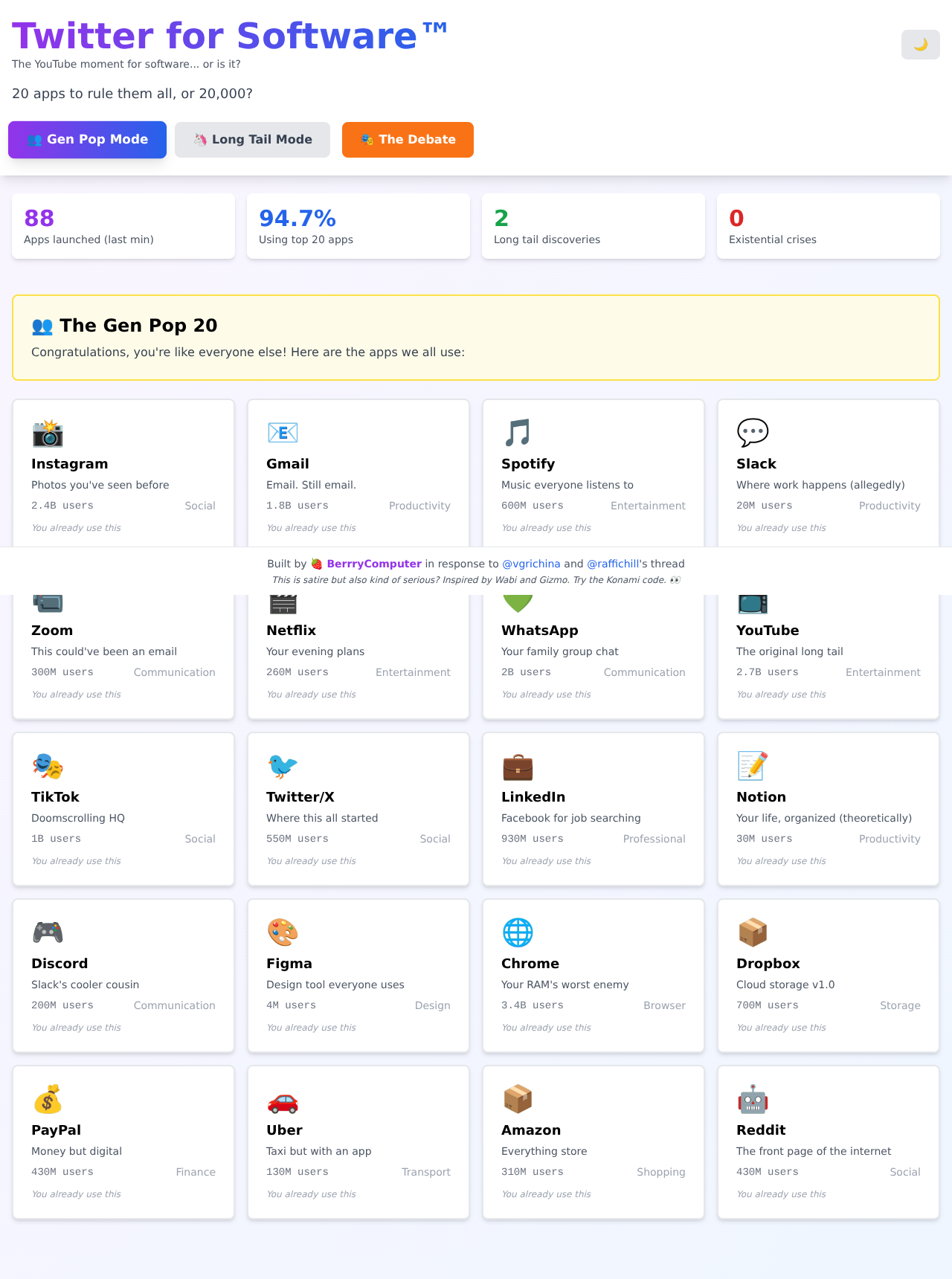Click "Everything store" on the Amazon card
The image size is (952, 1279).
click(544, 1151)
